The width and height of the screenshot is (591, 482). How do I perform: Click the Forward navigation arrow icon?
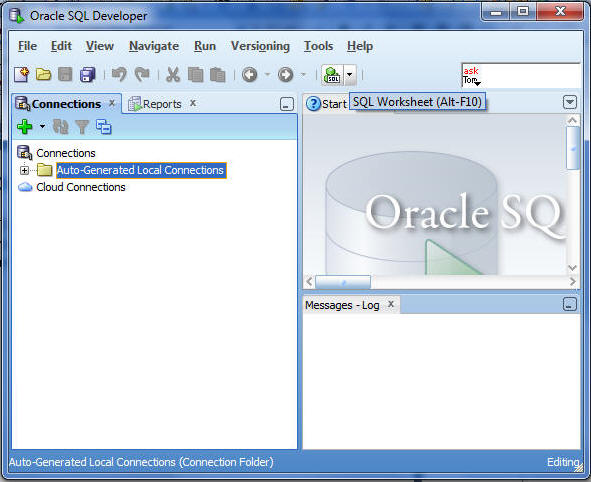(x=285, y=75)
